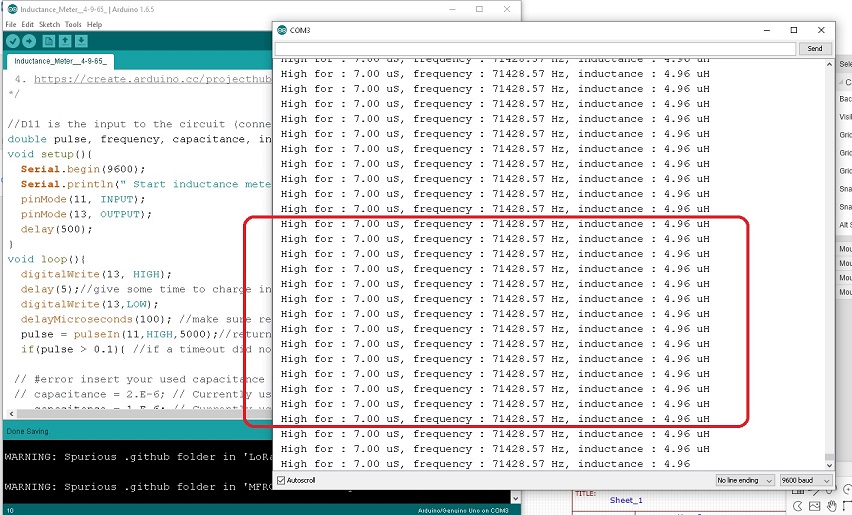Close the COM3 serial monitor window
852x515 pixels.
coord(821,30)
